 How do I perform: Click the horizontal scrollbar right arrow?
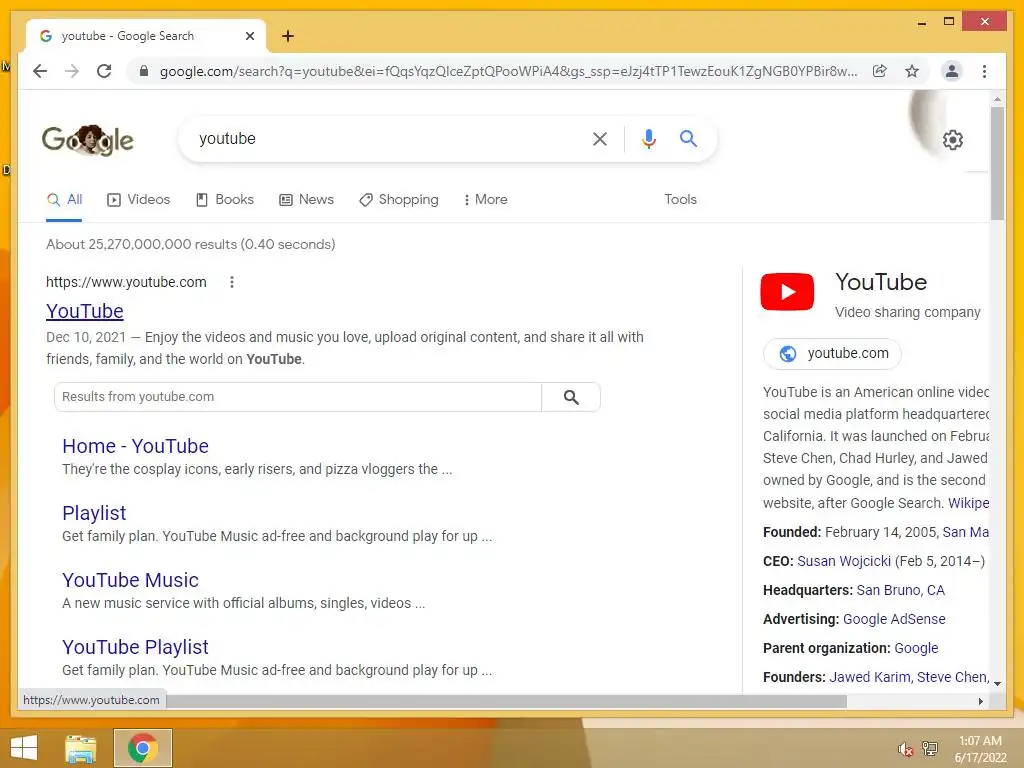pyautogui.click(x=980, y=701)
